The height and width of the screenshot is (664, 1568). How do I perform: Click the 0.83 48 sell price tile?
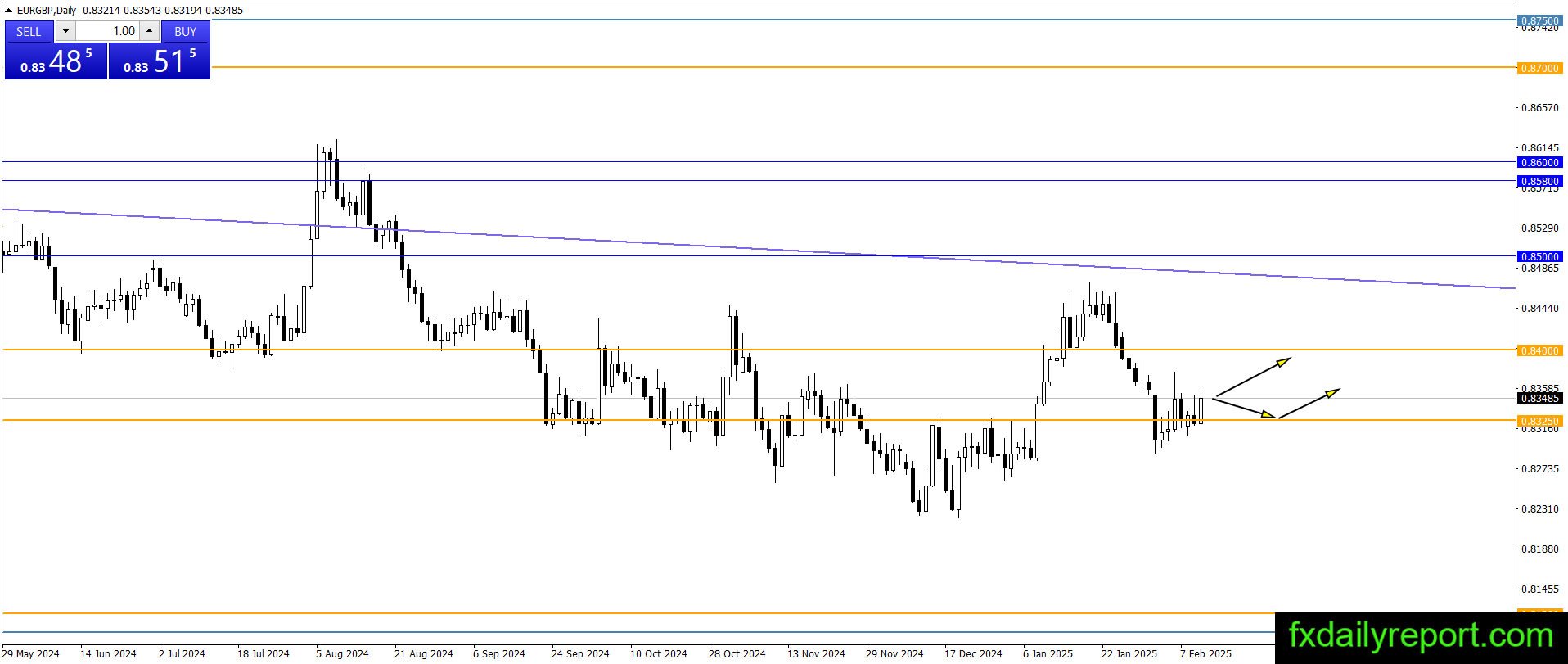point(56,61)
